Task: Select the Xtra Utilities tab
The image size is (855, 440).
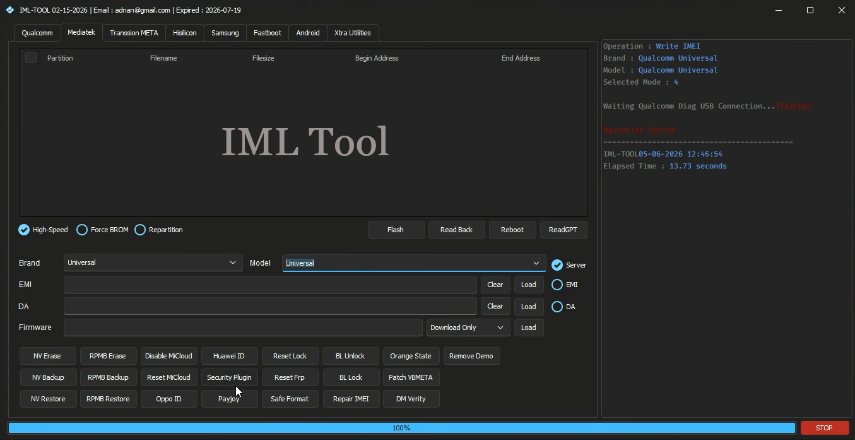Action: point(352,33)
